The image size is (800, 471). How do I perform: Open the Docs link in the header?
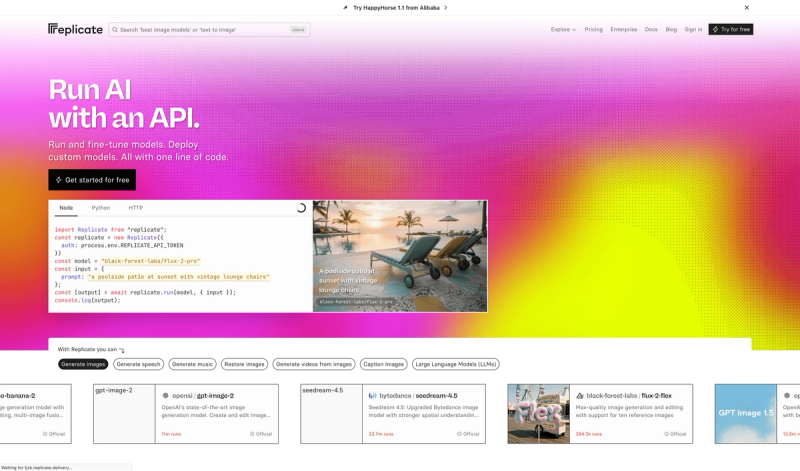pyautogui.click(x=651, y=30)
